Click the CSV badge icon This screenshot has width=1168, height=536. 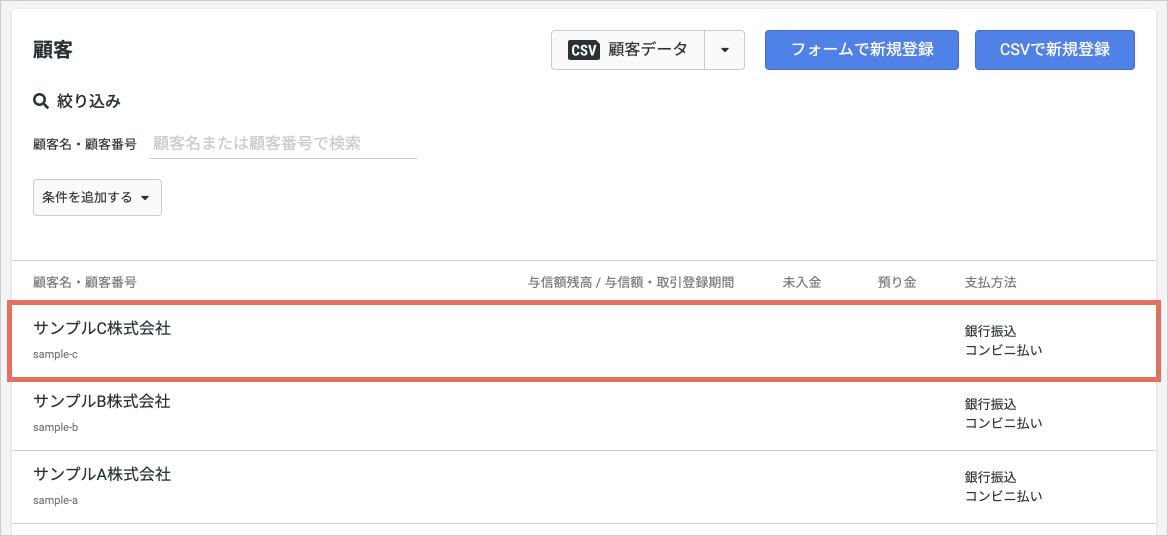[584, 50]
